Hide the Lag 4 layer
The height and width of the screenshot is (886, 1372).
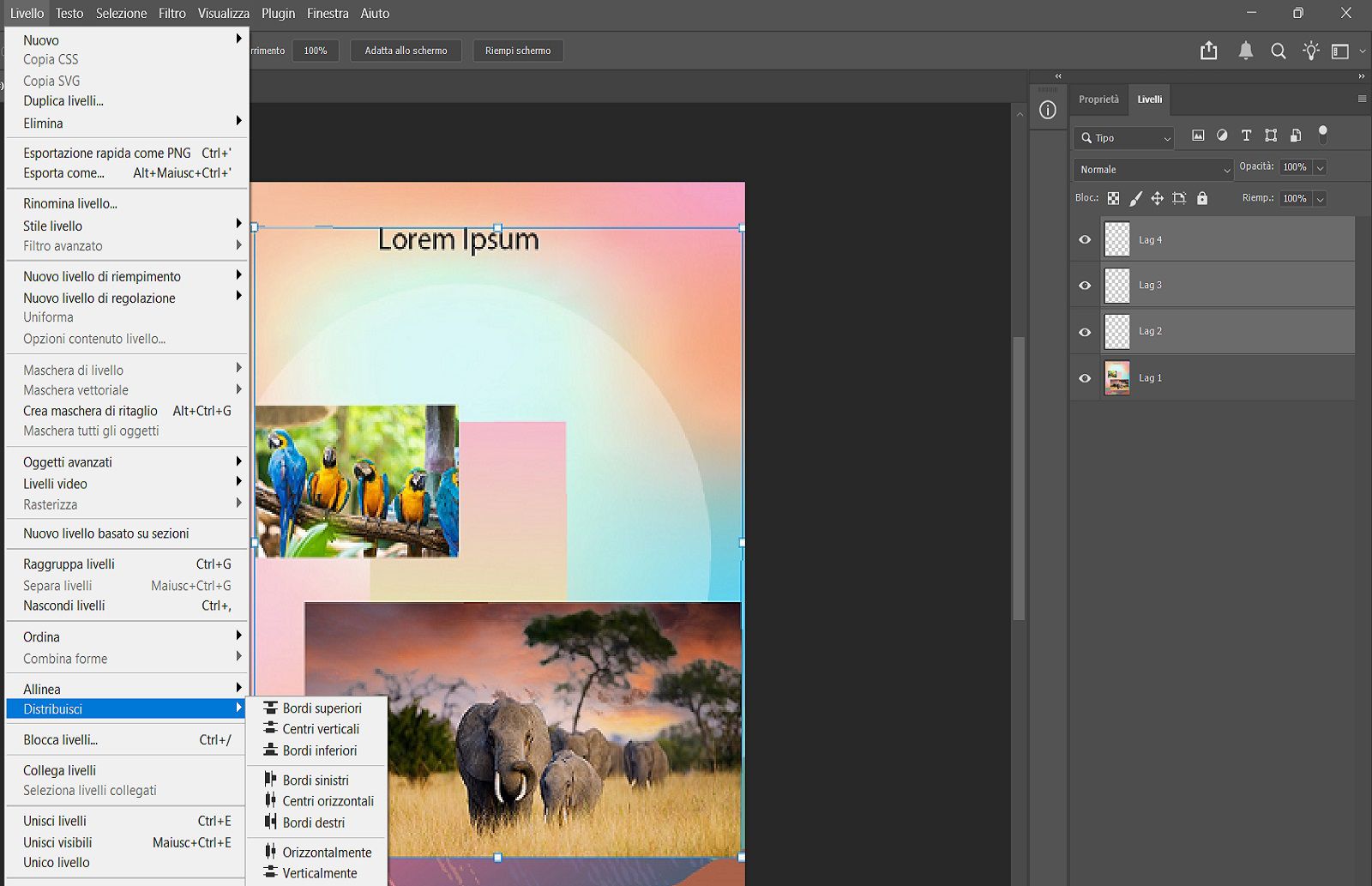pos(1085,240)
